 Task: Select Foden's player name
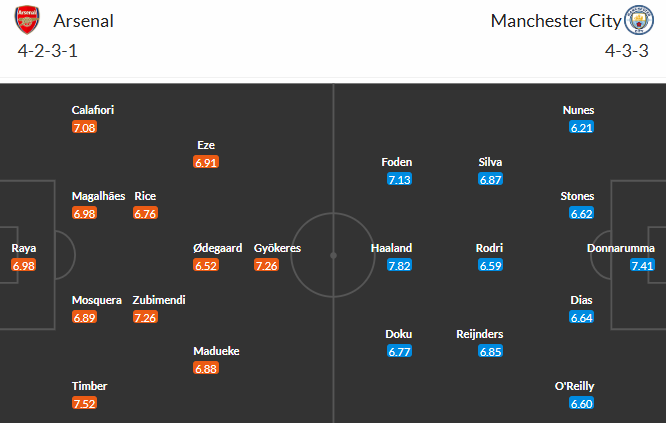pyautogui.click(x=397, y=162)
